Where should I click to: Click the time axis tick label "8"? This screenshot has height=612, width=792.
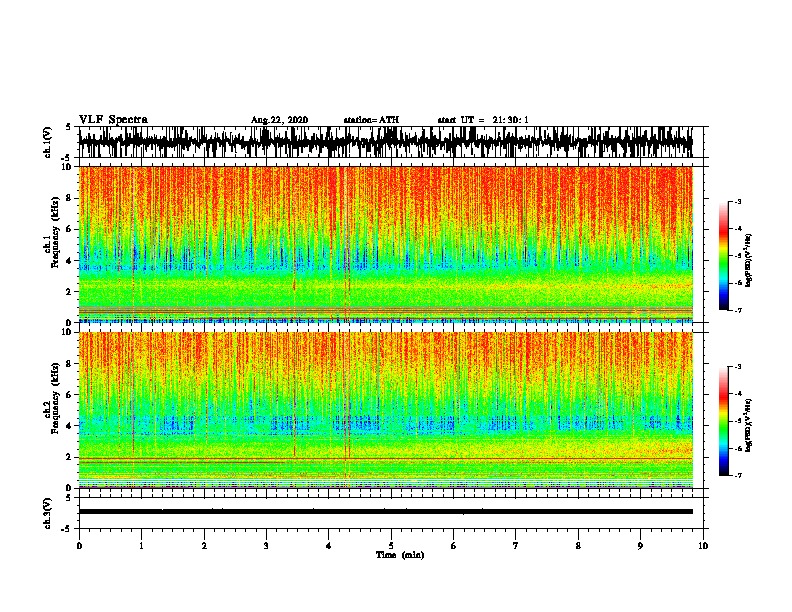(578, 546)
